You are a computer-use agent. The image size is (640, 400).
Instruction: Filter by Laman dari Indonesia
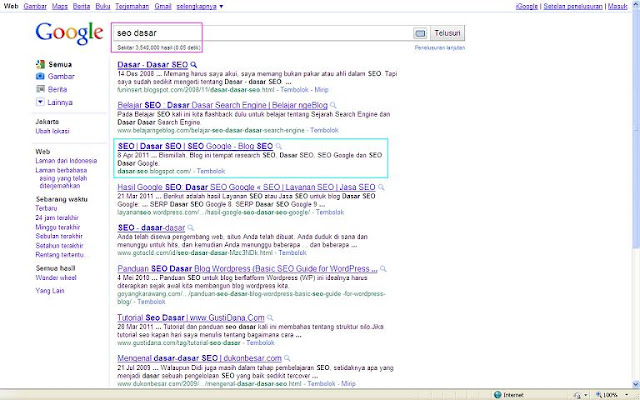(x=66, y=161)
